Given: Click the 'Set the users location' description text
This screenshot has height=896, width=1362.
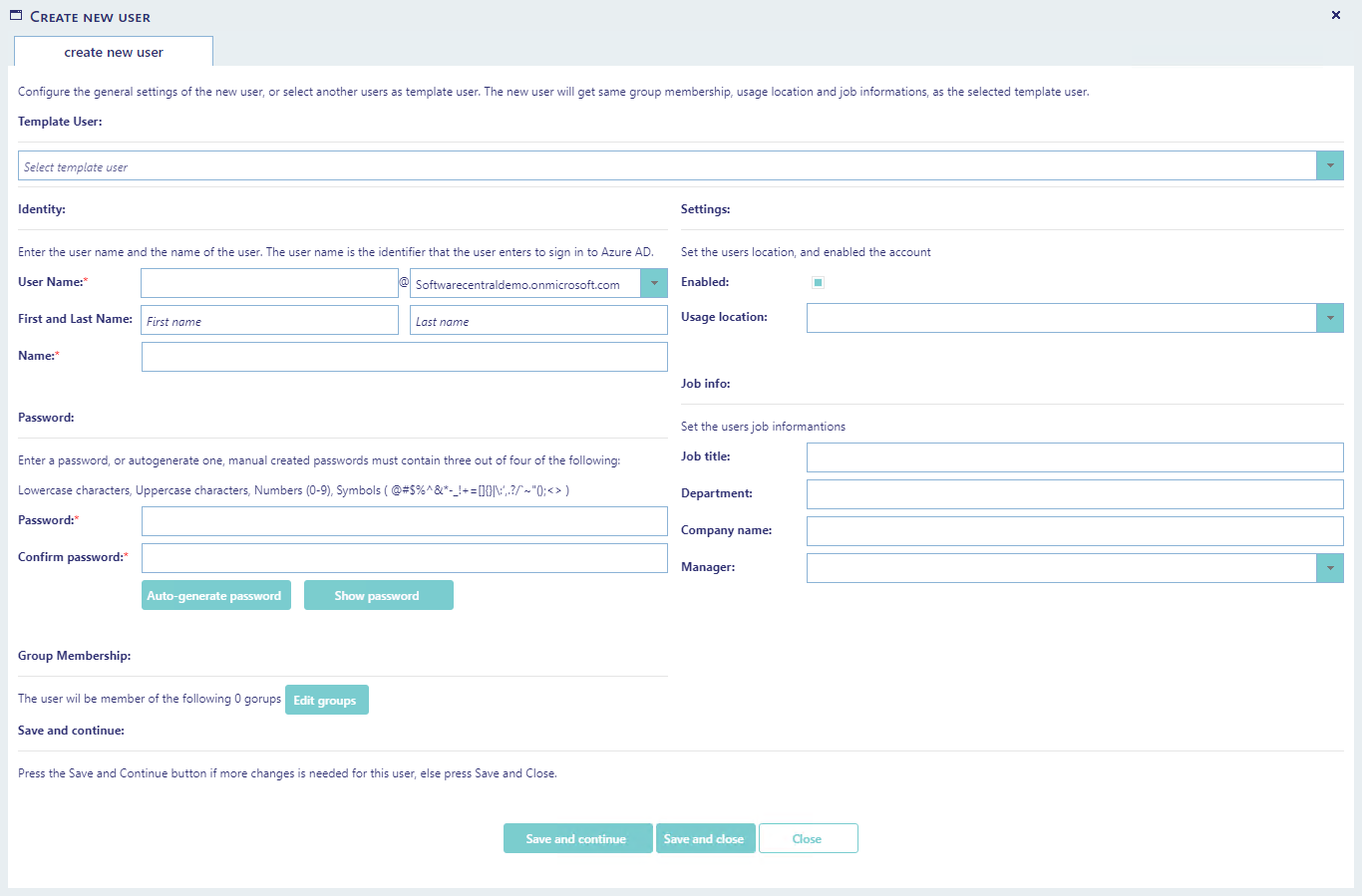Looking at the screenshot, I should 806,252.
